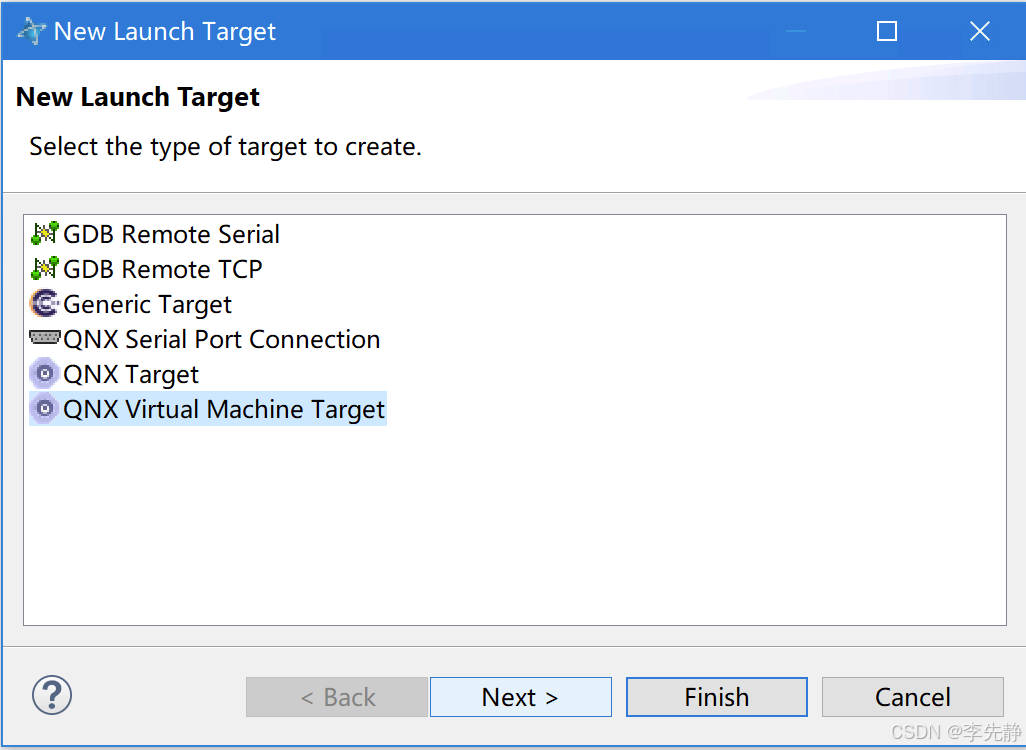Open help via question mark icon
The height and width of the screenshot is (750, 1026).
(x=52, y=695)
